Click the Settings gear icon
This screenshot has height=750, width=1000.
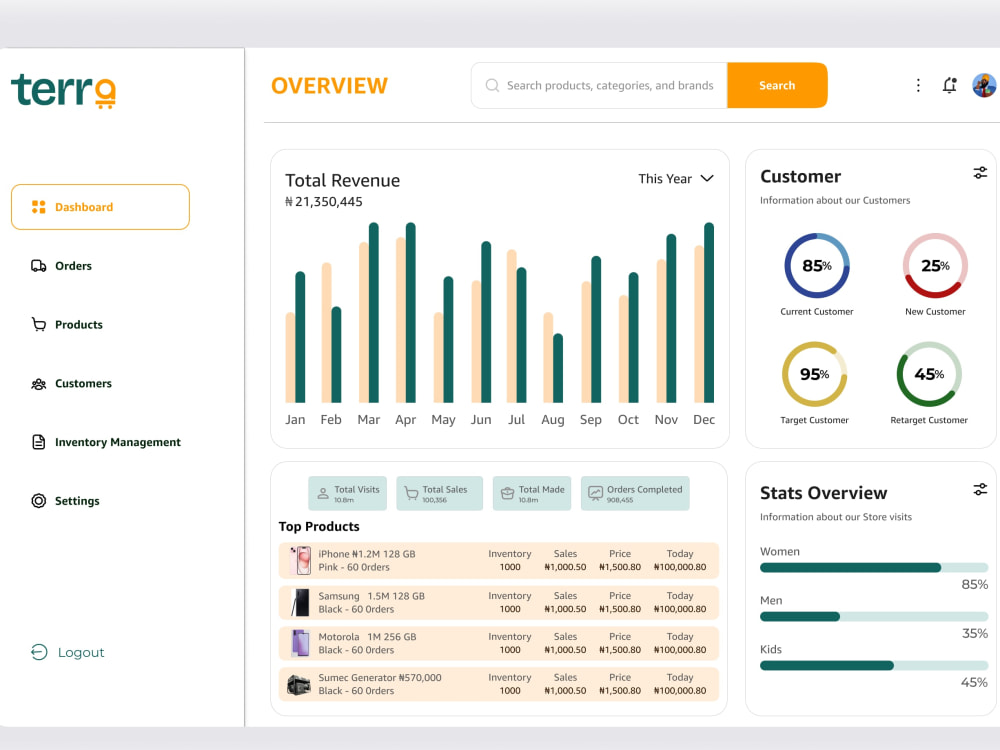pos(39,501)
